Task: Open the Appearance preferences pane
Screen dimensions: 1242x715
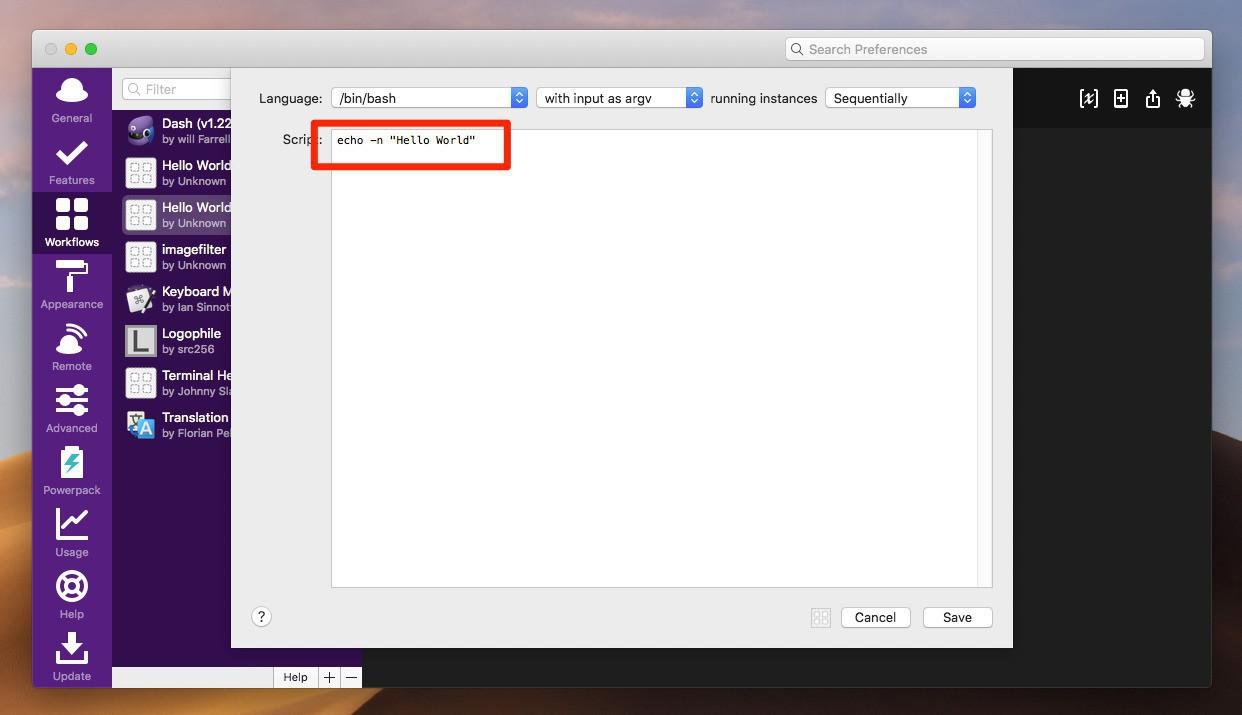Action: pos(72,285)
